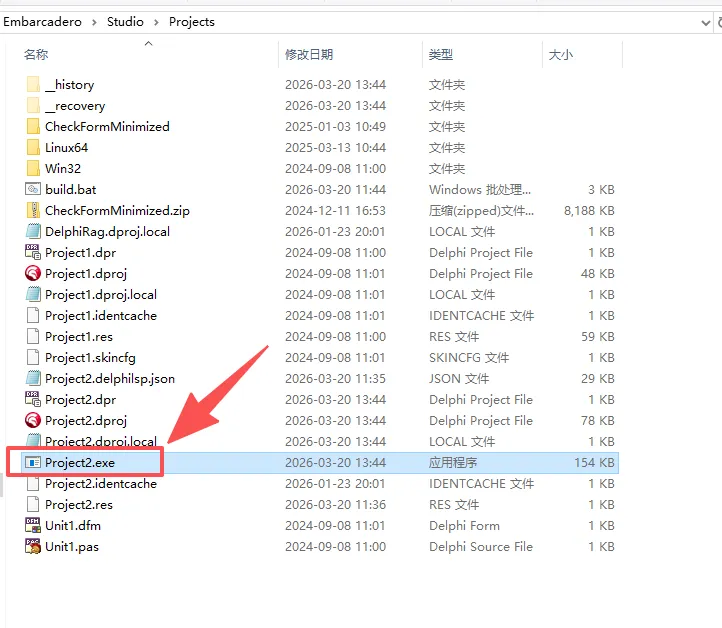Click the build.bat batch file icon
This screenshot has height=628, width=722.
coord(33,189)
